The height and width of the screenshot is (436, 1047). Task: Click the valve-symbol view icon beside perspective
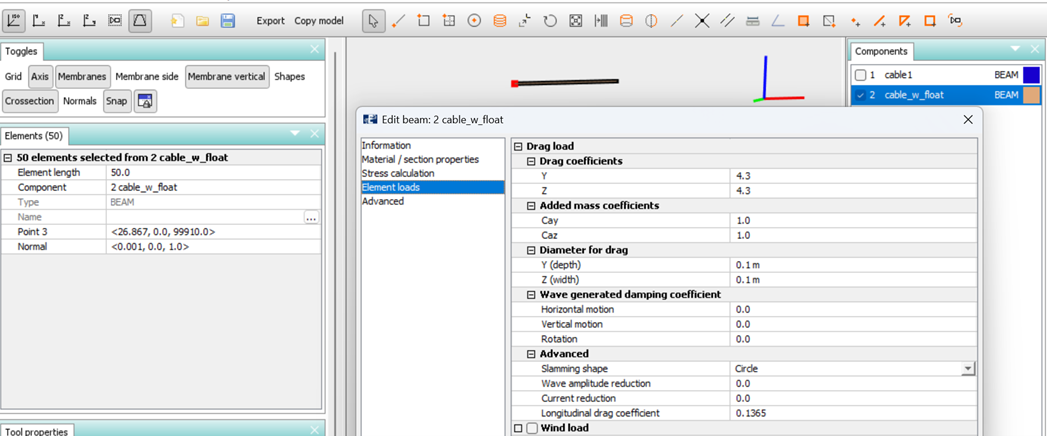click(115, 21)
